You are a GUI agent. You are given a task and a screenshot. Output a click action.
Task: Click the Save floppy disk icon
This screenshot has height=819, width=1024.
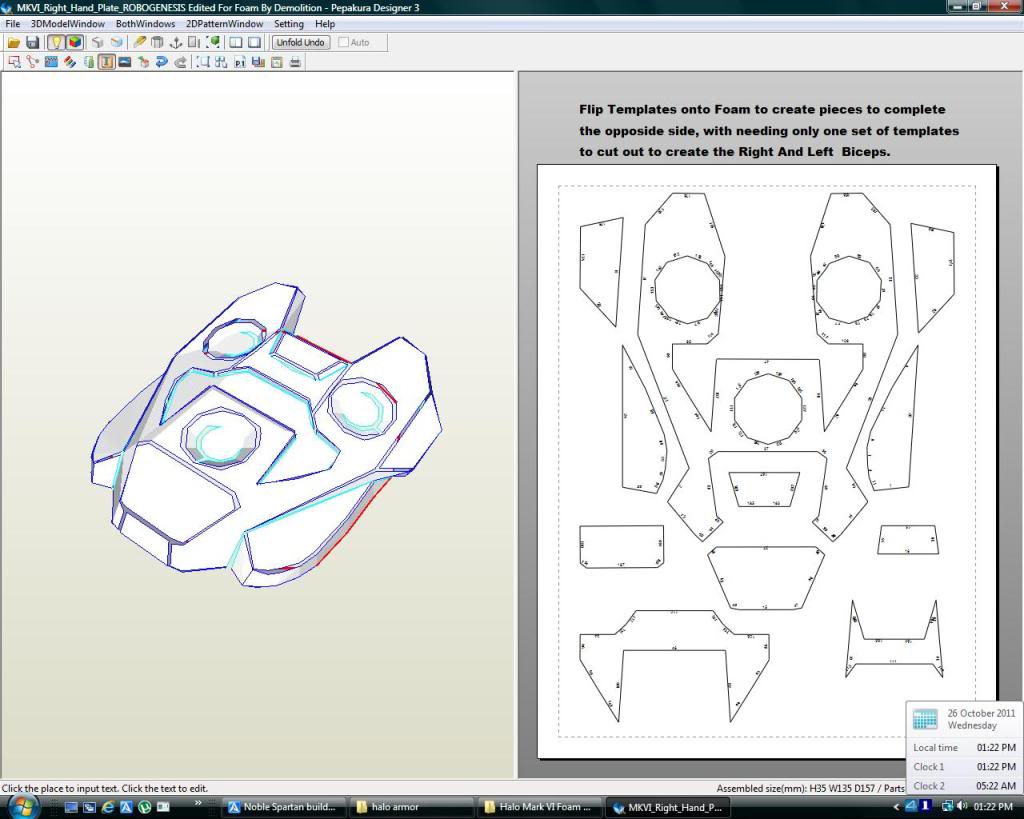click(32, 43)
